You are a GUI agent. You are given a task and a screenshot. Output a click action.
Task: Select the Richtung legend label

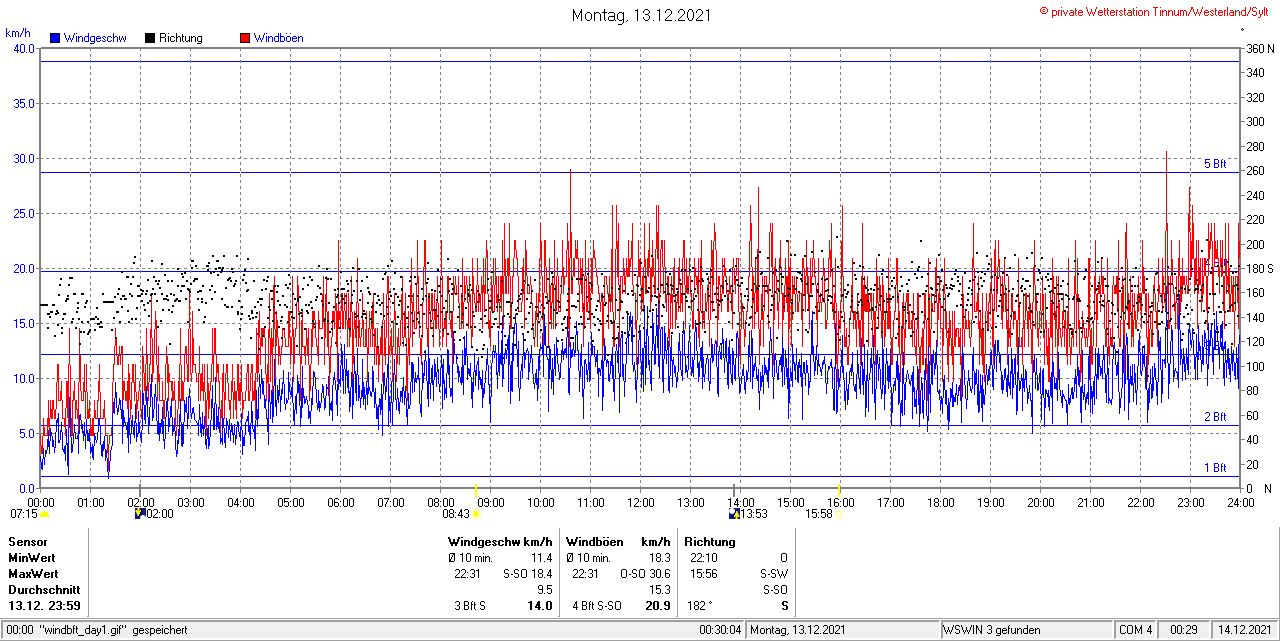tap(181, 38)
